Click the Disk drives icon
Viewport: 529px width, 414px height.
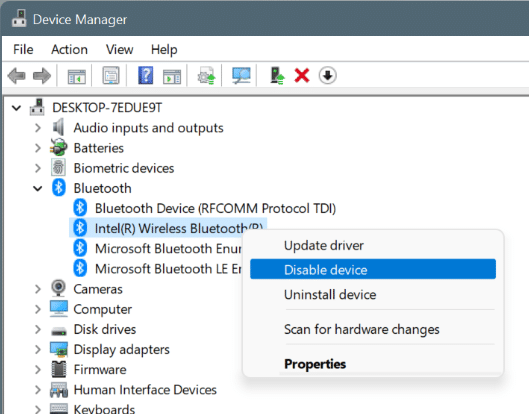[x=59, y=330]
